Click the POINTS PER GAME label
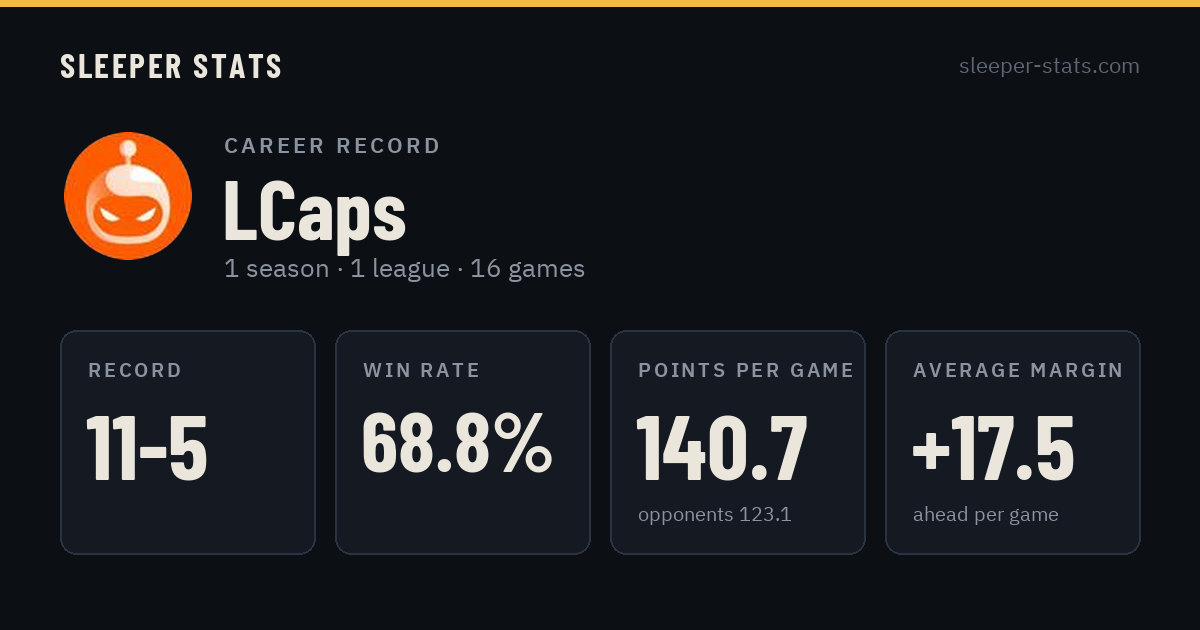 point(746,371)
